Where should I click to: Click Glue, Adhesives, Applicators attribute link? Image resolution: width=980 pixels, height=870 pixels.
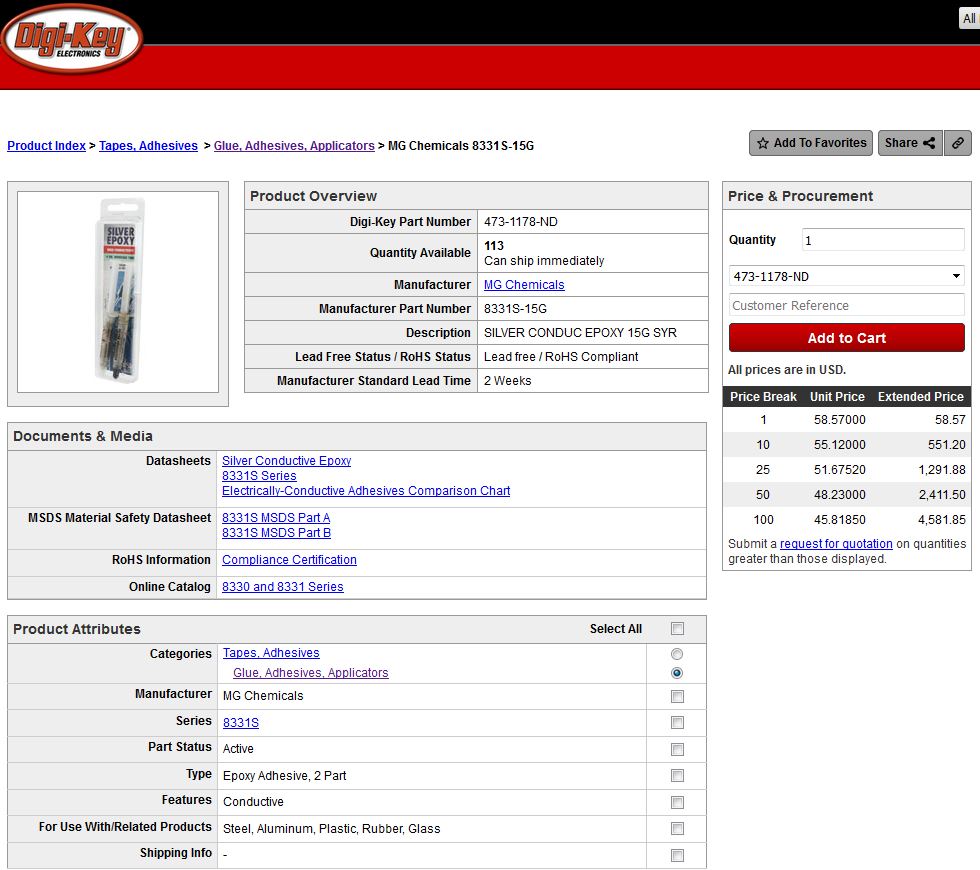[x=311, y=672]
